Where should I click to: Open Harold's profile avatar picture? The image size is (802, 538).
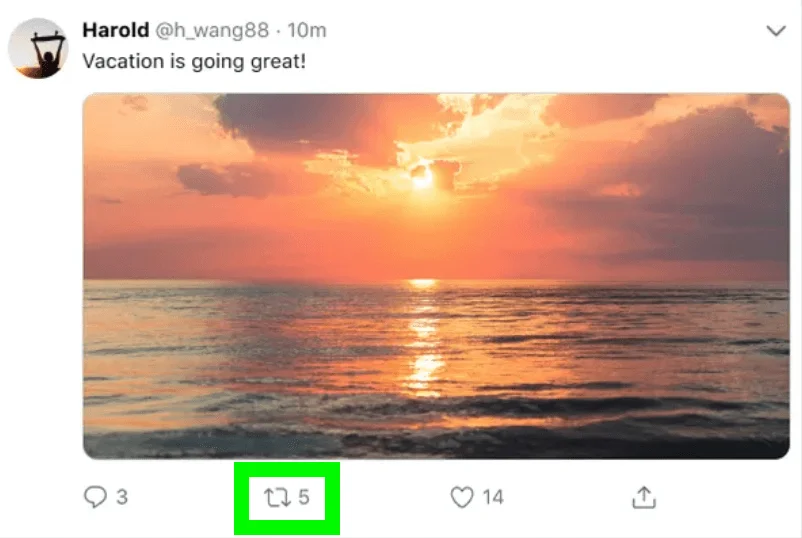[38, 47]
